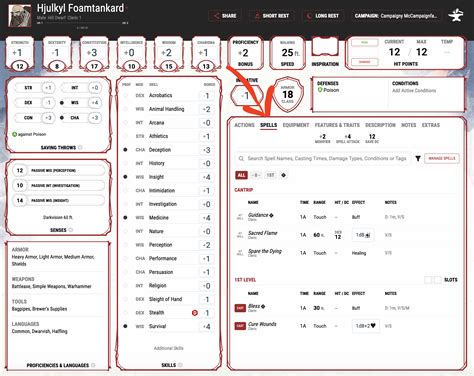Roll Cure Wounds 1d8+2 healing
This screenshot has width=474, height=376.
(365, 326)
